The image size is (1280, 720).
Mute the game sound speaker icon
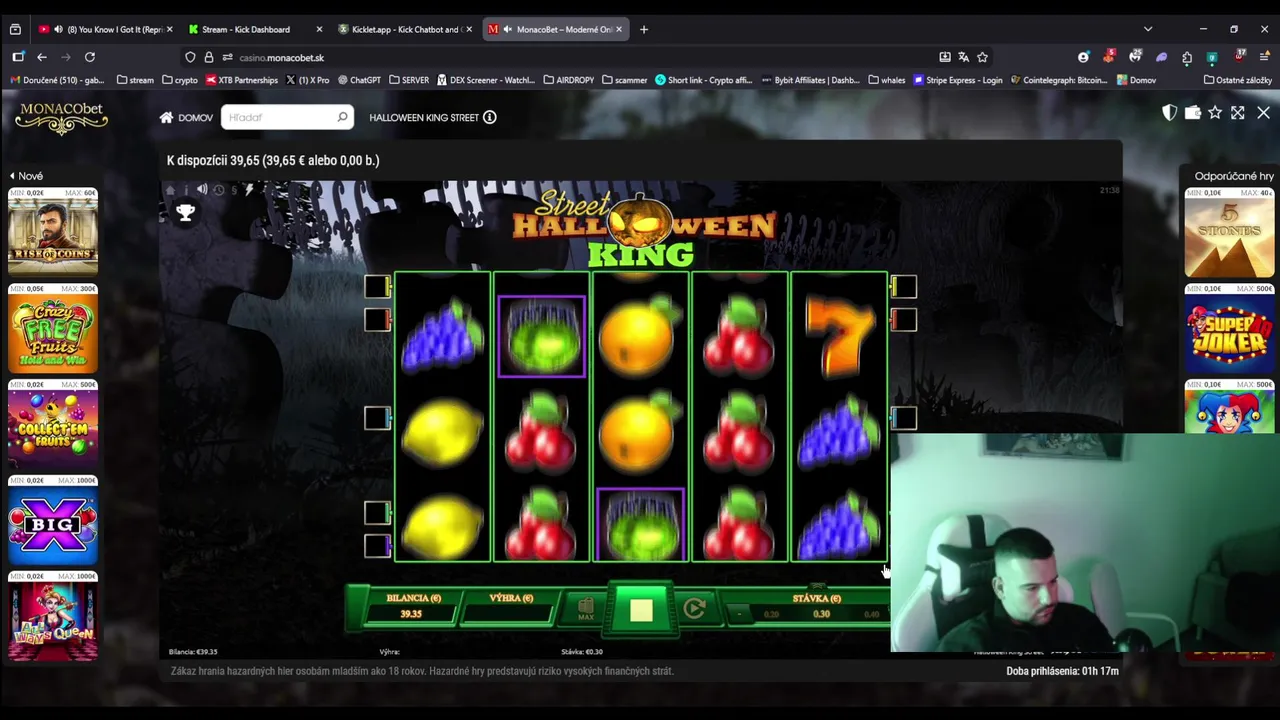202,190
